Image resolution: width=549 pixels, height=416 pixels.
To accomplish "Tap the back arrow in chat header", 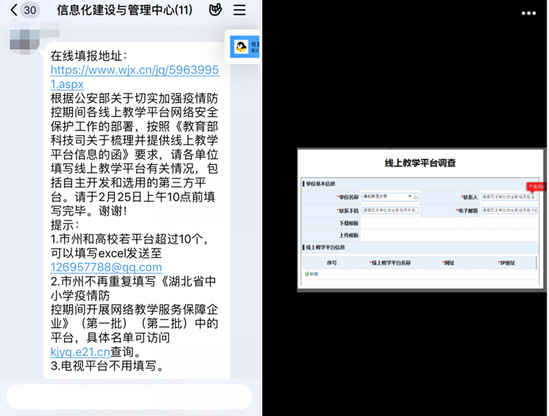I will coord(14,10).
